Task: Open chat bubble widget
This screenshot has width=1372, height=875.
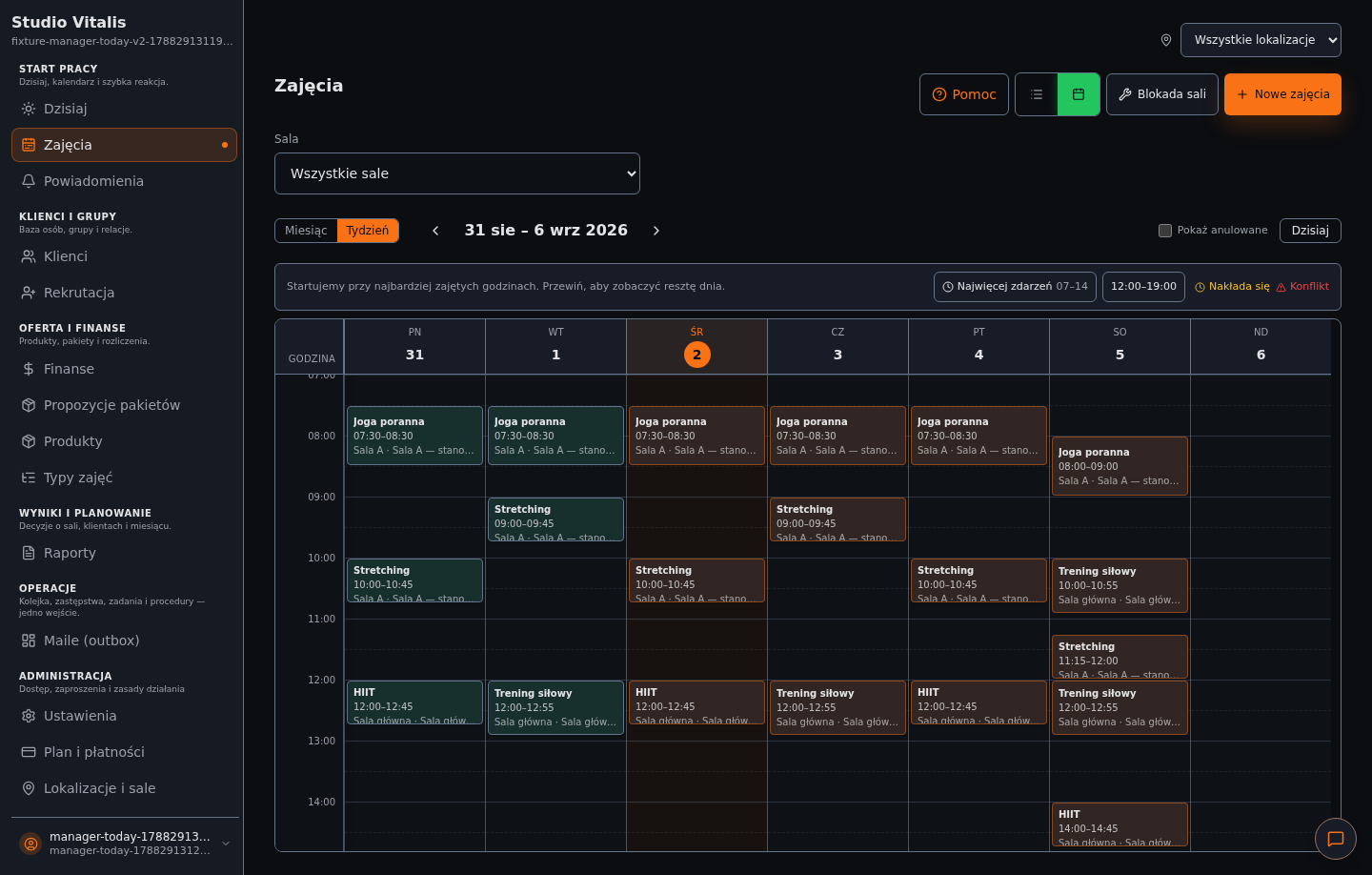Action: pos(1336,839)
